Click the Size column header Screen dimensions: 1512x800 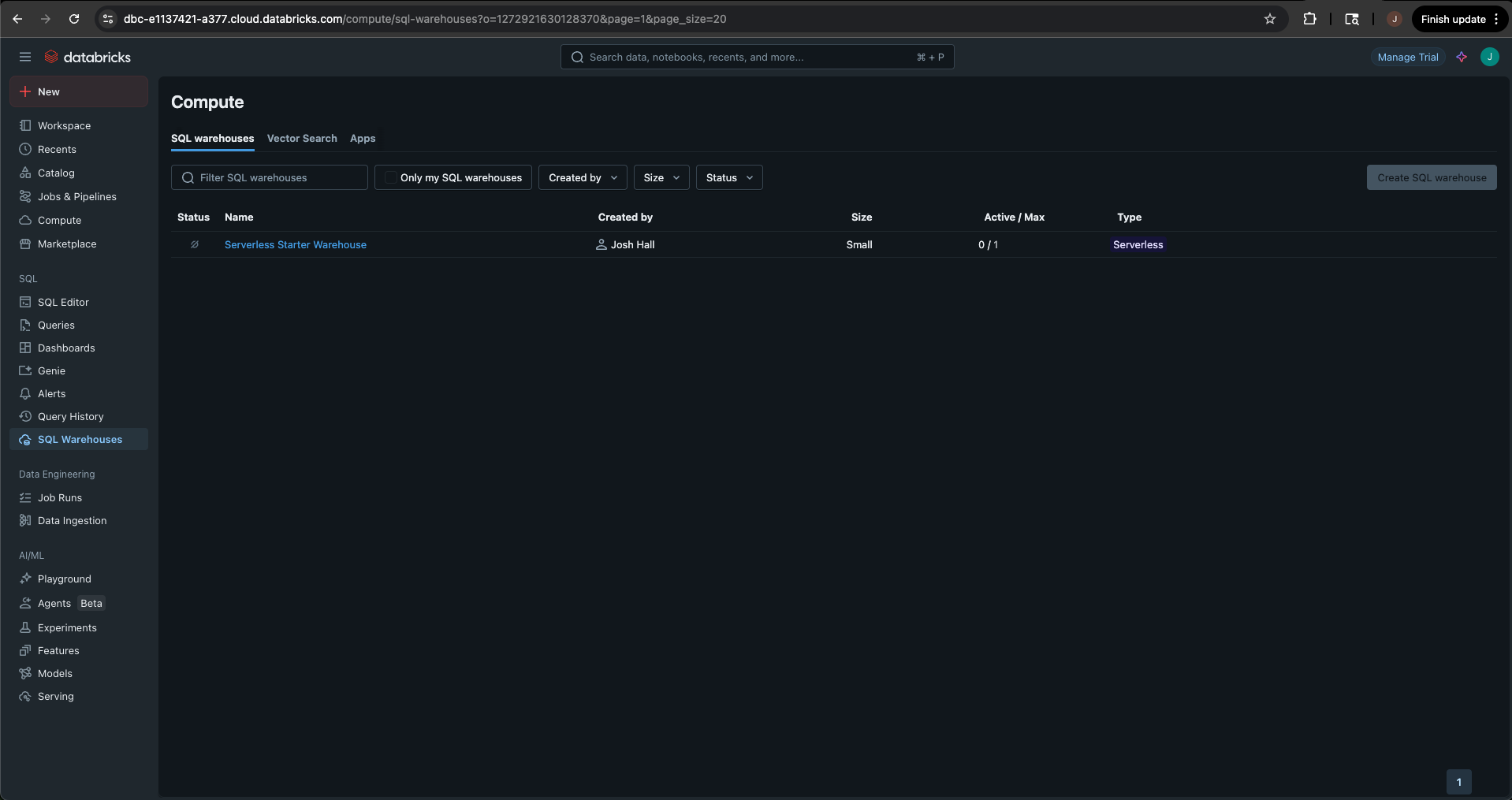862,217
